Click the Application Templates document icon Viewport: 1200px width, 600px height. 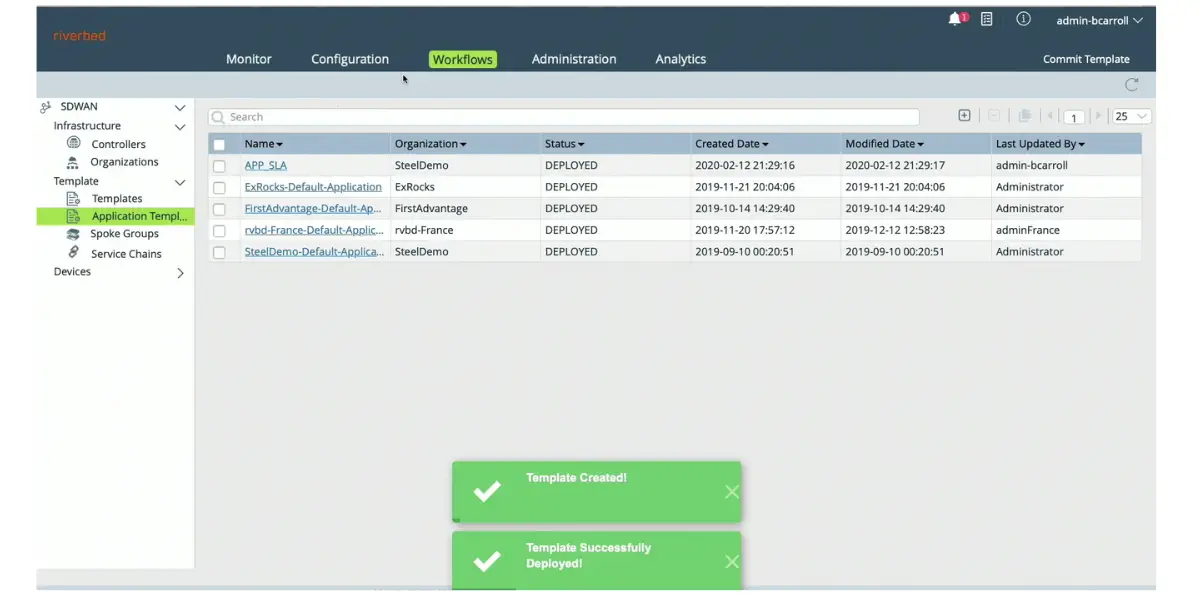[x=73, y=216]
